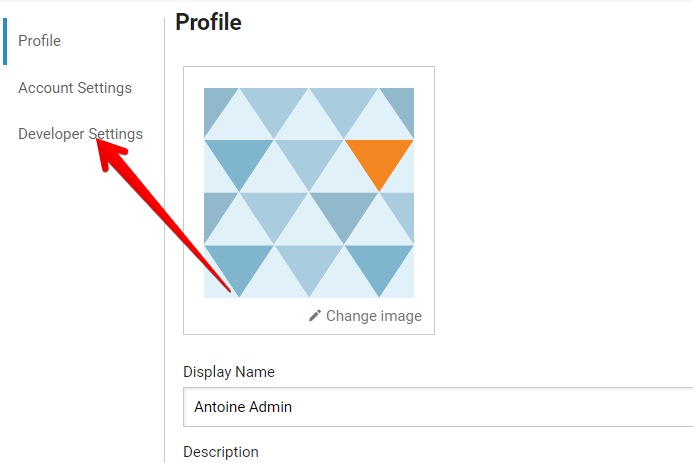Select the triangle-pattern profile avatar image
693x463 pixels.
(x=309, y=193)
